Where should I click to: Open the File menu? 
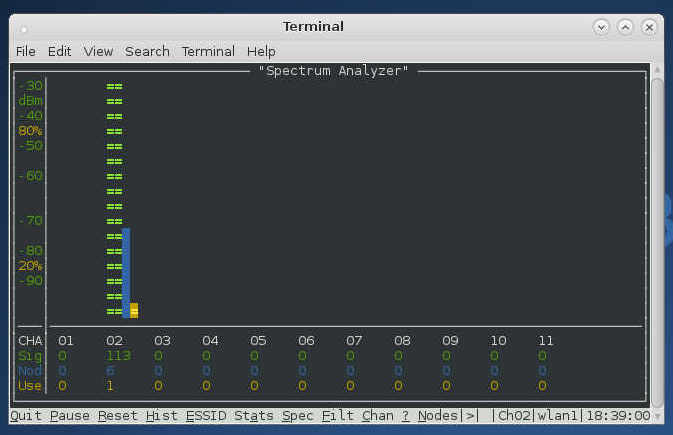pyautogui.click(x=26, y=51)
